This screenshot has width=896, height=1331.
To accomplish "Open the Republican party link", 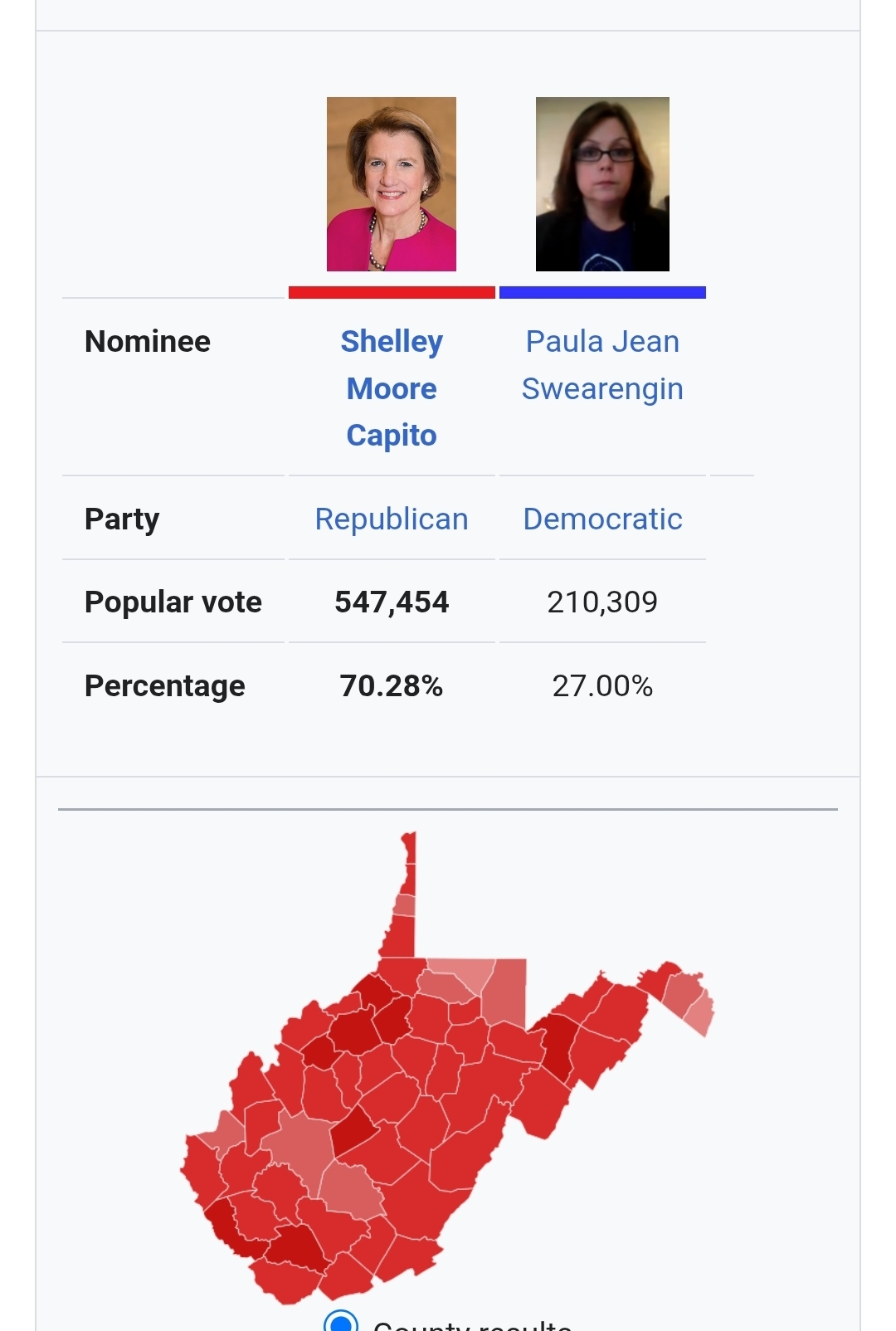I will (x=392, y=519).
